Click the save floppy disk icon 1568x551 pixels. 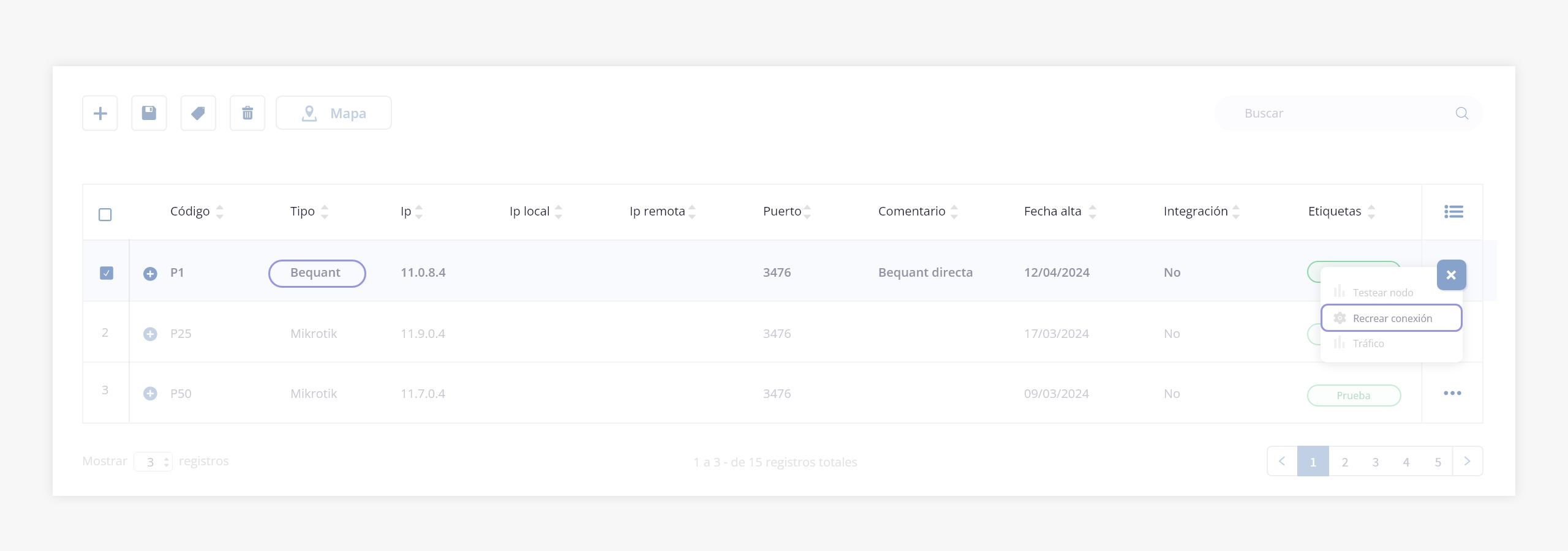(149, 113)
